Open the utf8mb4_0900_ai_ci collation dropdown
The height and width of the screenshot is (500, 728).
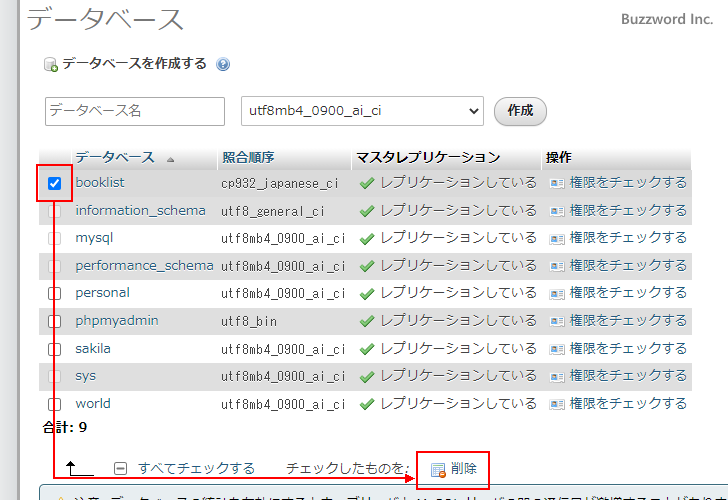[x=362, y=111]
